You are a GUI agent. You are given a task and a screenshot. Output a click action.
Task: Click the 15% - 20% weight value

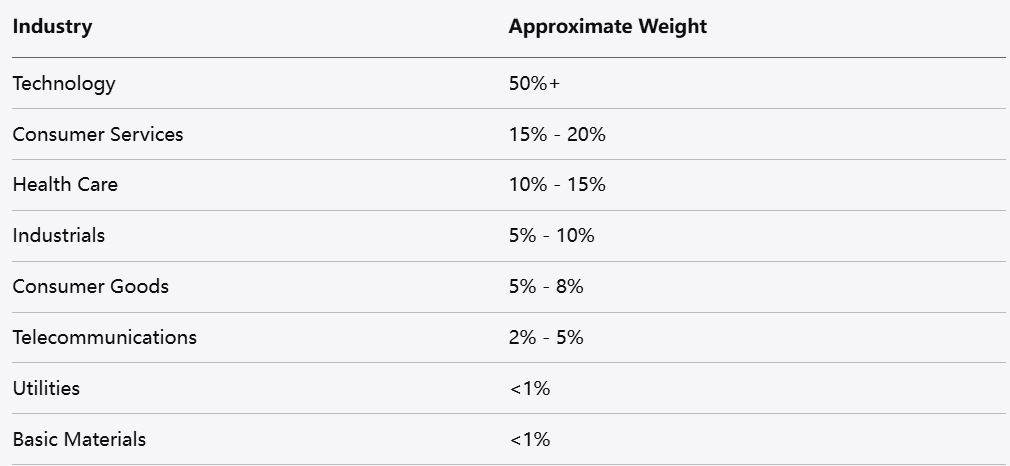click(557, 134)
